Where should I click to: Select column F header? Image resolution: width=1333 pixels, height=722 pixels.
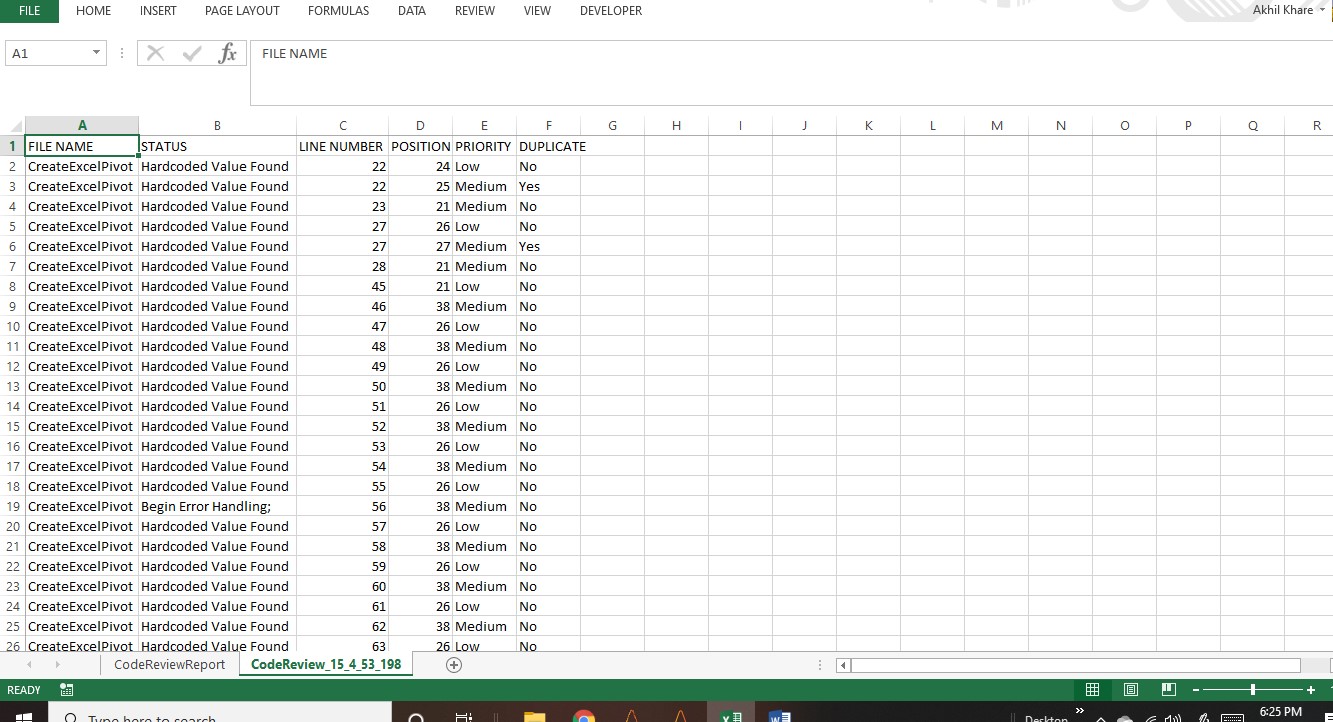(548, 126)
